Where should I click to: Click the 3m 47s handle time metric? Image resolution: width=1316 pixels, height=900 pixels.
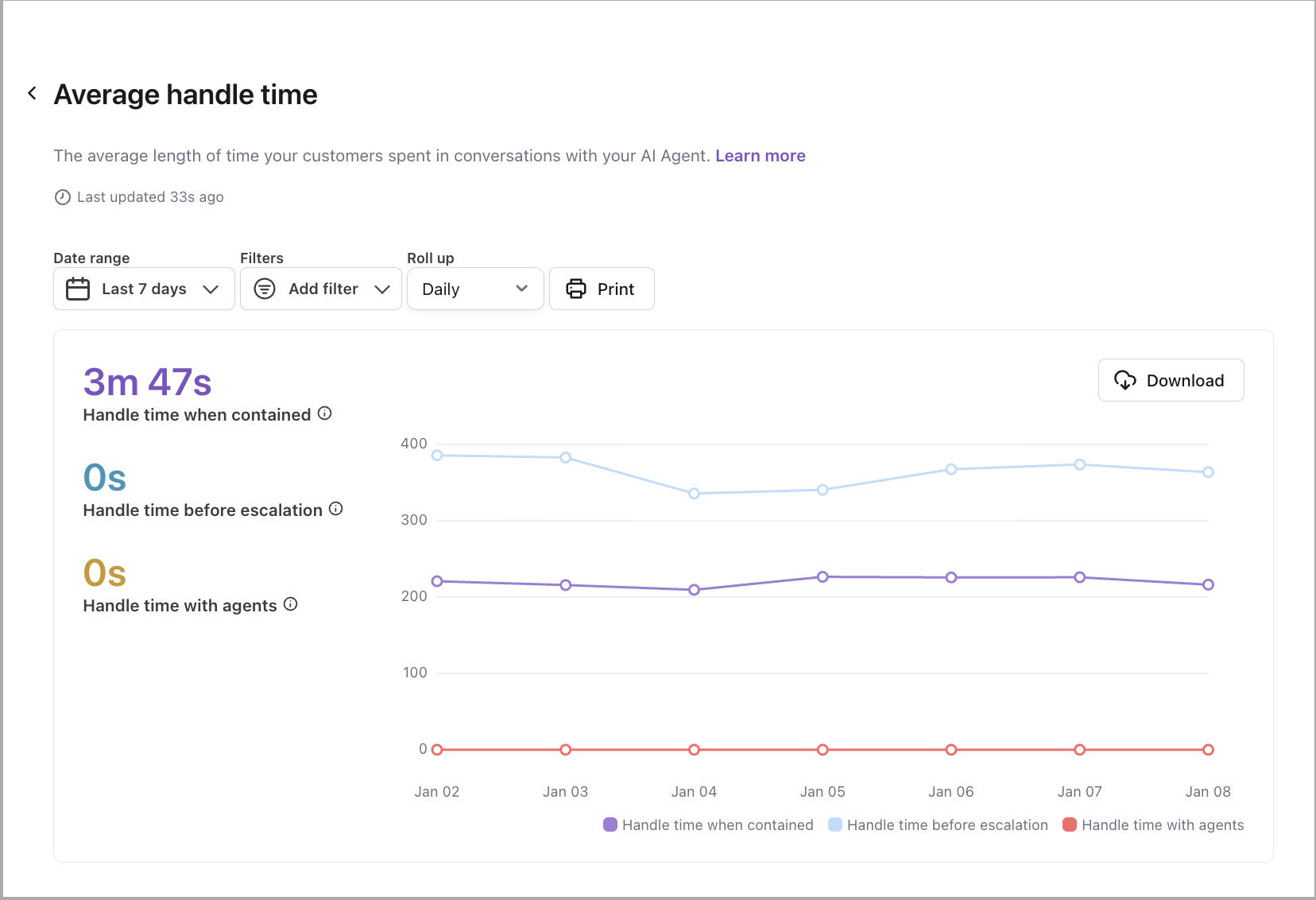click(x=148, y=382)
